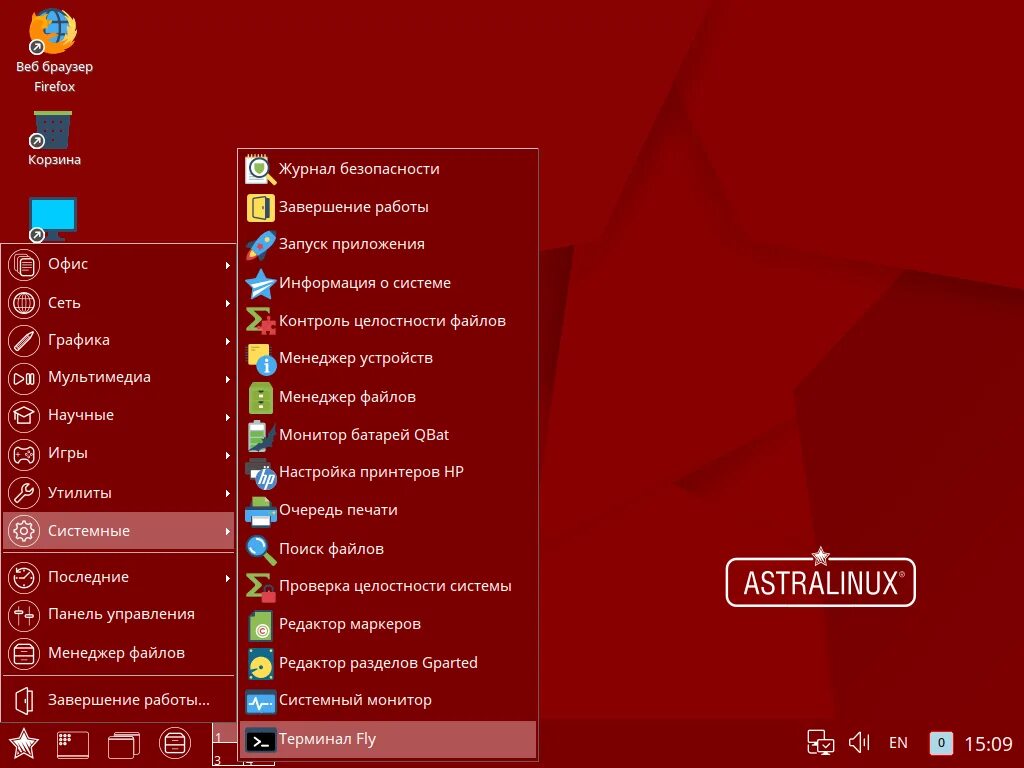Screen dimensions: 1024x768
Task: Expand the Игры category arrow
Action: click(x=227, y=455)
